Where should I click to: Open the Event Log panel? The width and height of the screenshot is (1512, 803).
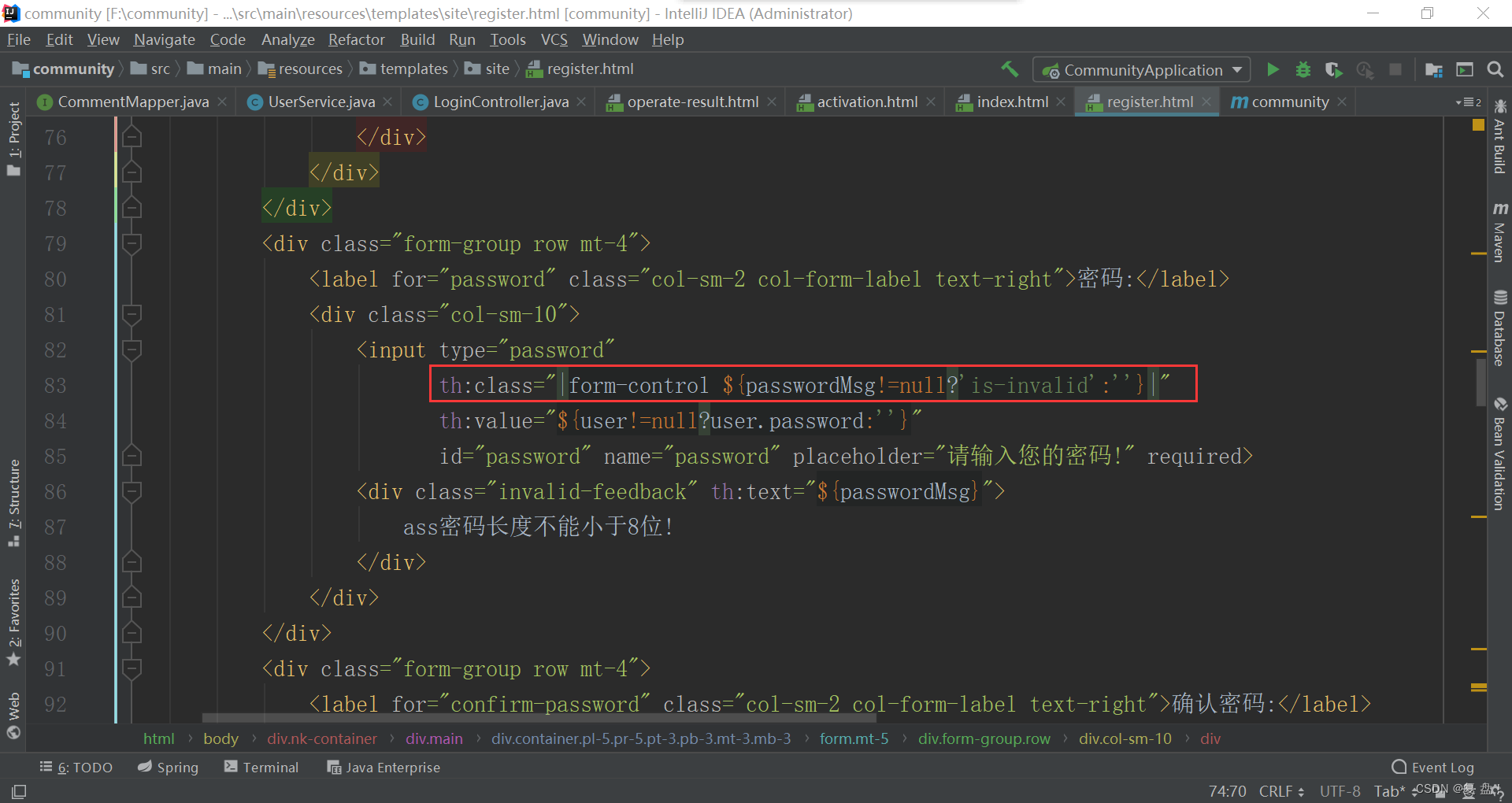pyautogui.click(x=1432, y=767)
